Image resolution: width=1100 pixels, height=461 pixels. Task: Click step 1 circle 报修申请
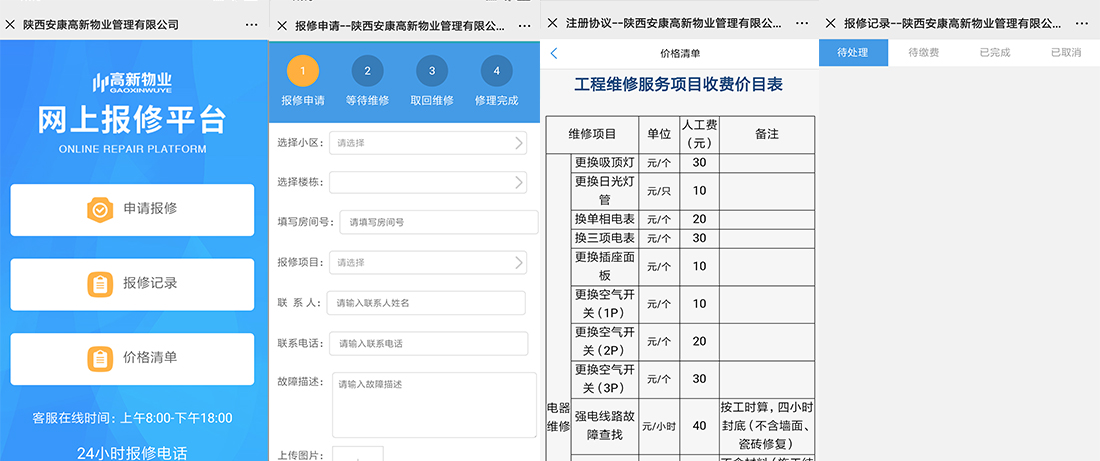[303, 71]
